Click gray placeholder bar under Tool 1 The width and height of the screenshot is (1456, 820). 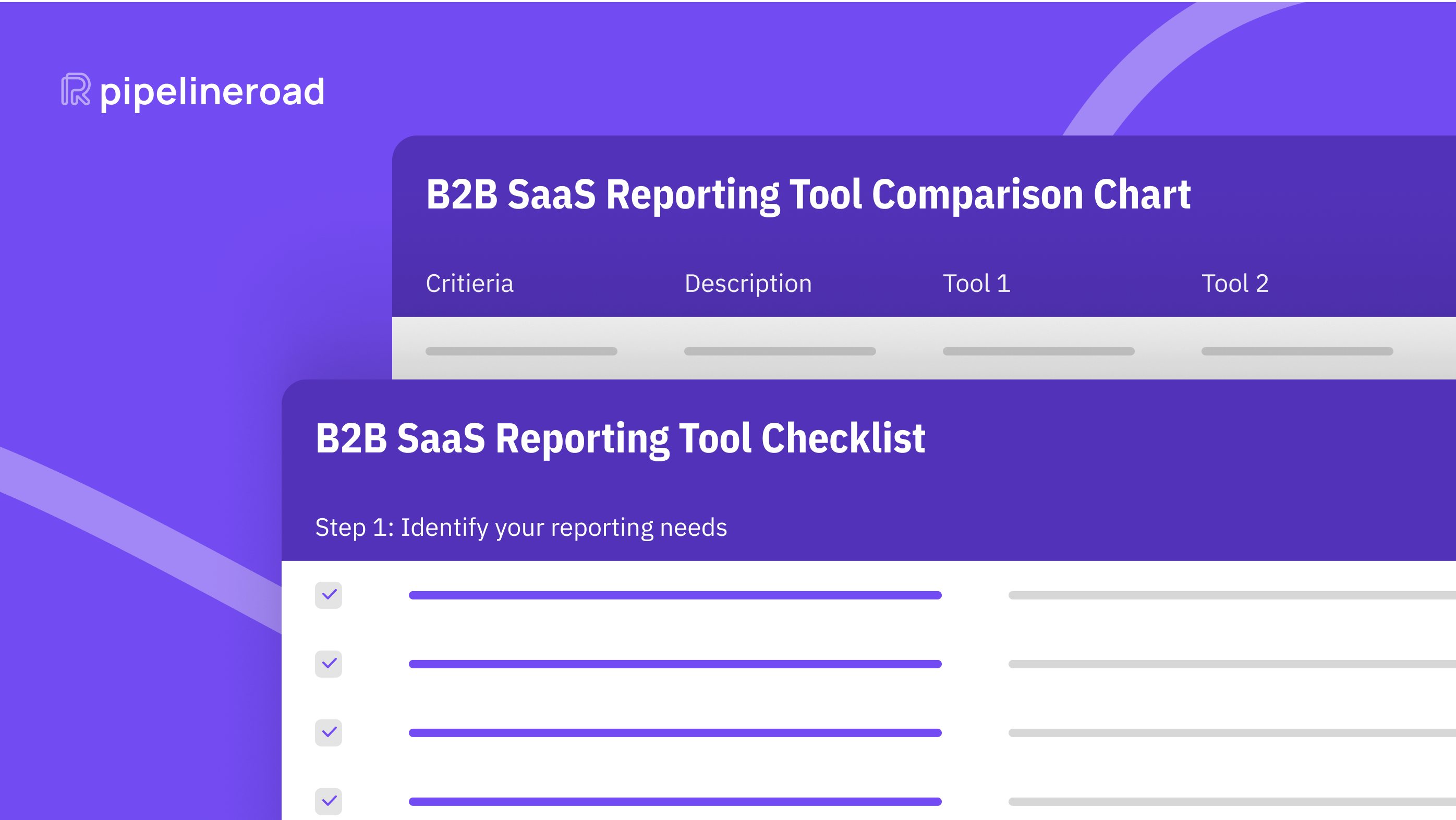1038,351
